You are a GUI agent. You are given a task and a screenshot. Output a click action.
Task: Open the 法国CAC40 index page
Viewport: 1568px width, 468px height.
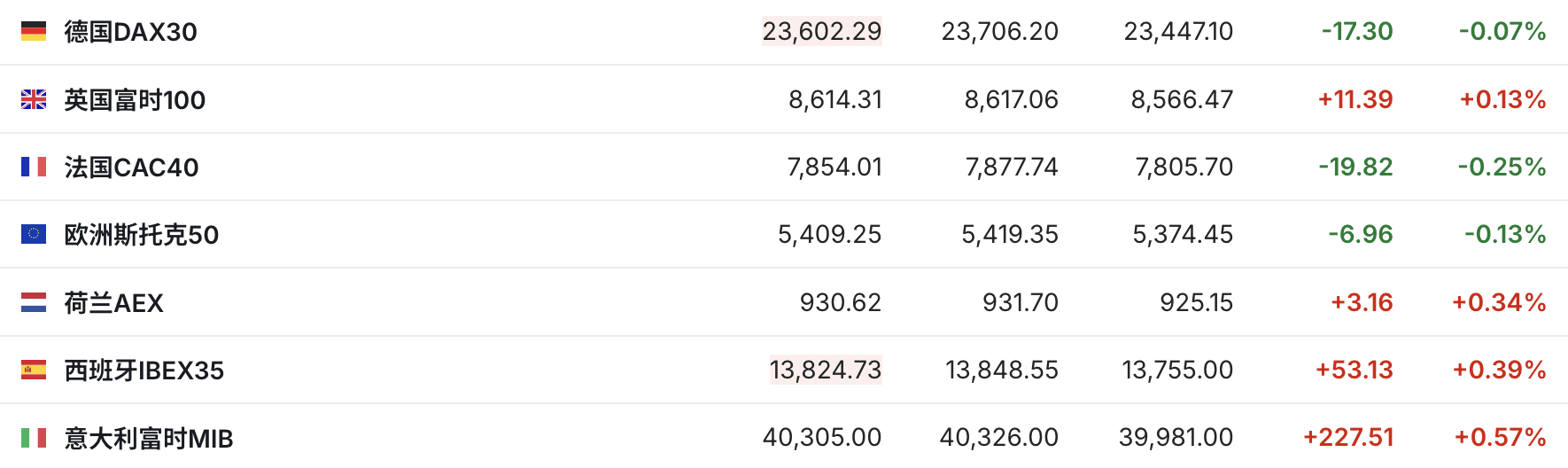pyautogui.click(x=131, y=168)
